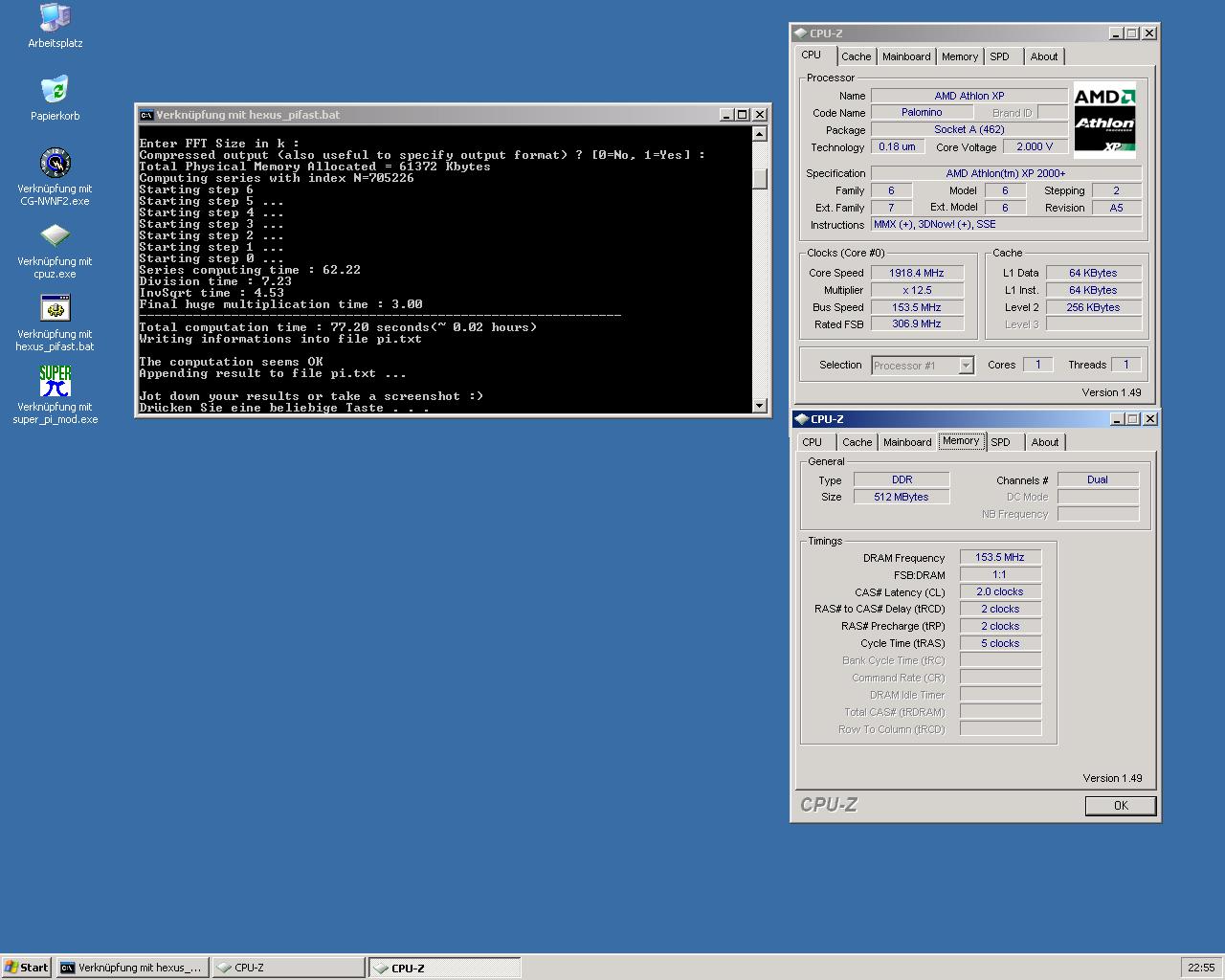Click the CAS# Latency '2.0 clocks'
The image size is (1225, 980).
pos(1000,592)
